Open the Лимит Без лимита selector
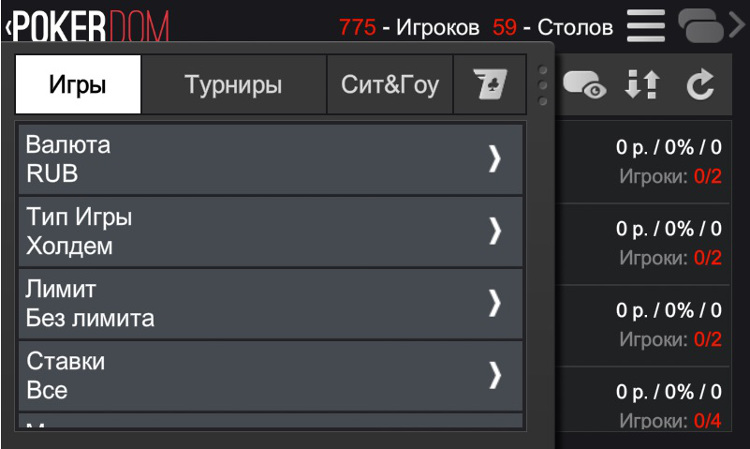Screen dimensions: 750x449 click(x=270, y=303)
